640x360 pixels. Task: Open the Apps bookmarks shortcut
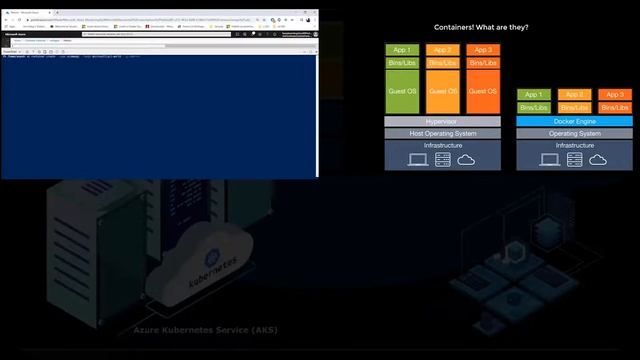tap(10, 27)
